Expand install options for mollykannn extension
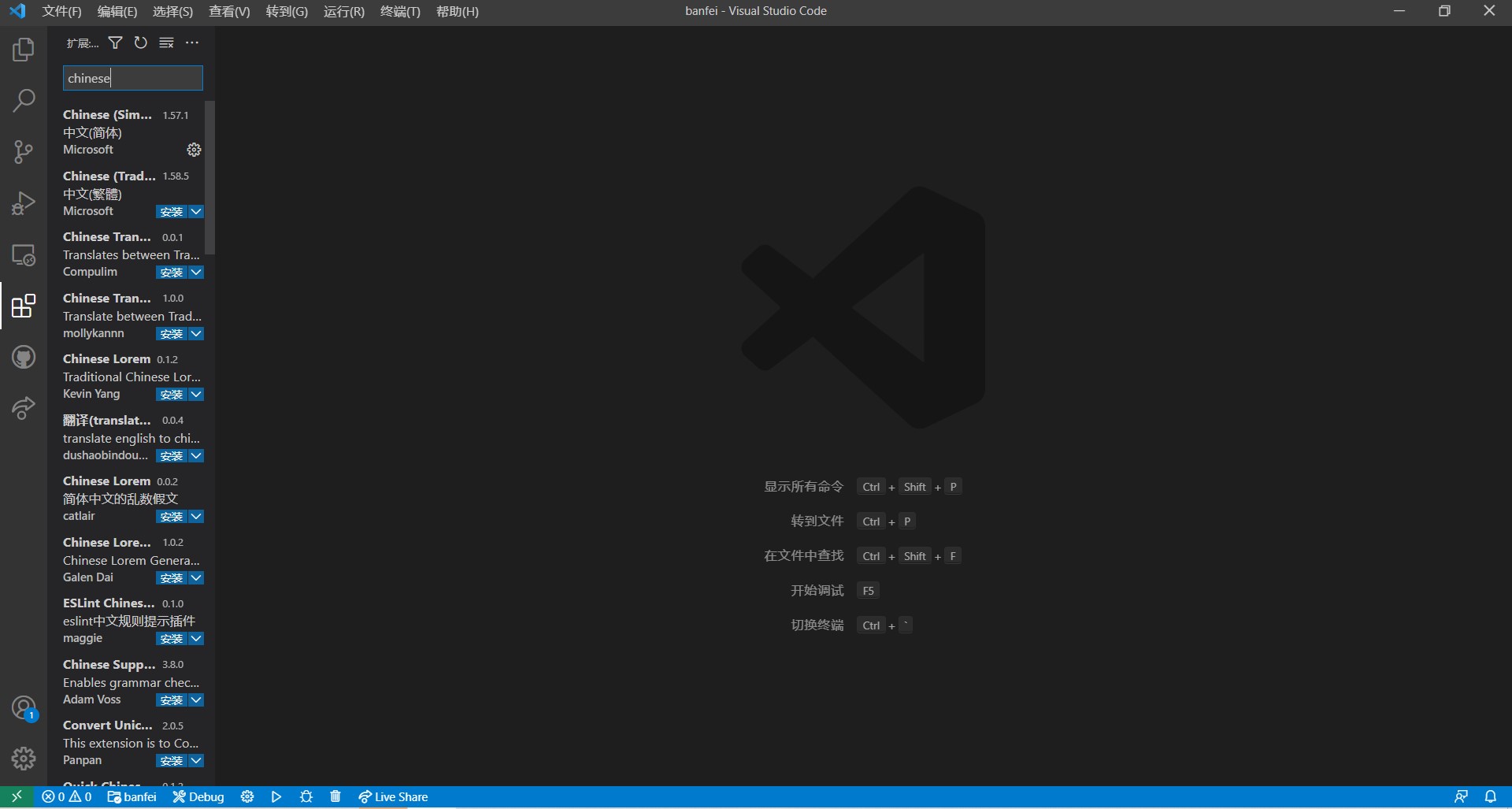Viewport: 1512px width, 809px height. [196, 334]
